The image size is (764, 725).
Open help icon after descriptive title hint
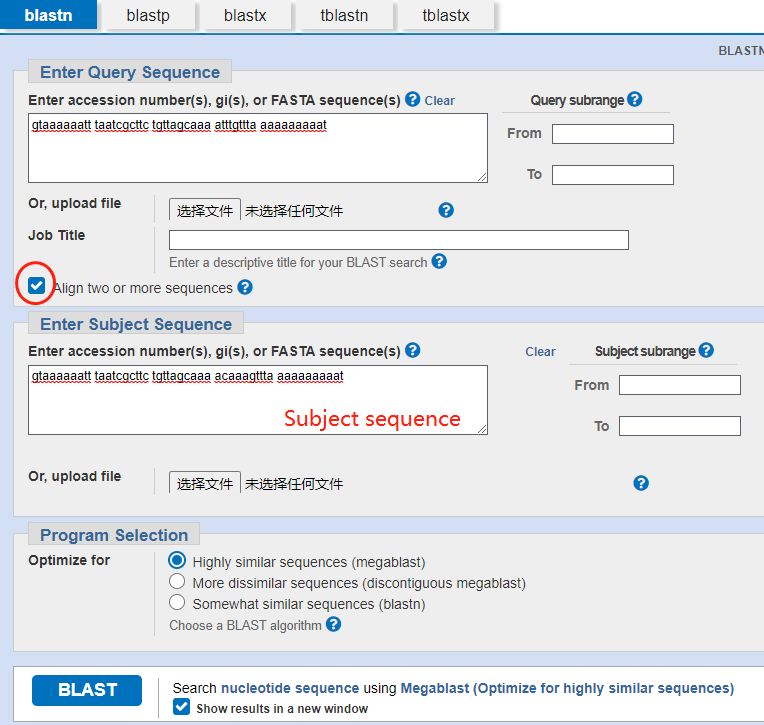439,261
